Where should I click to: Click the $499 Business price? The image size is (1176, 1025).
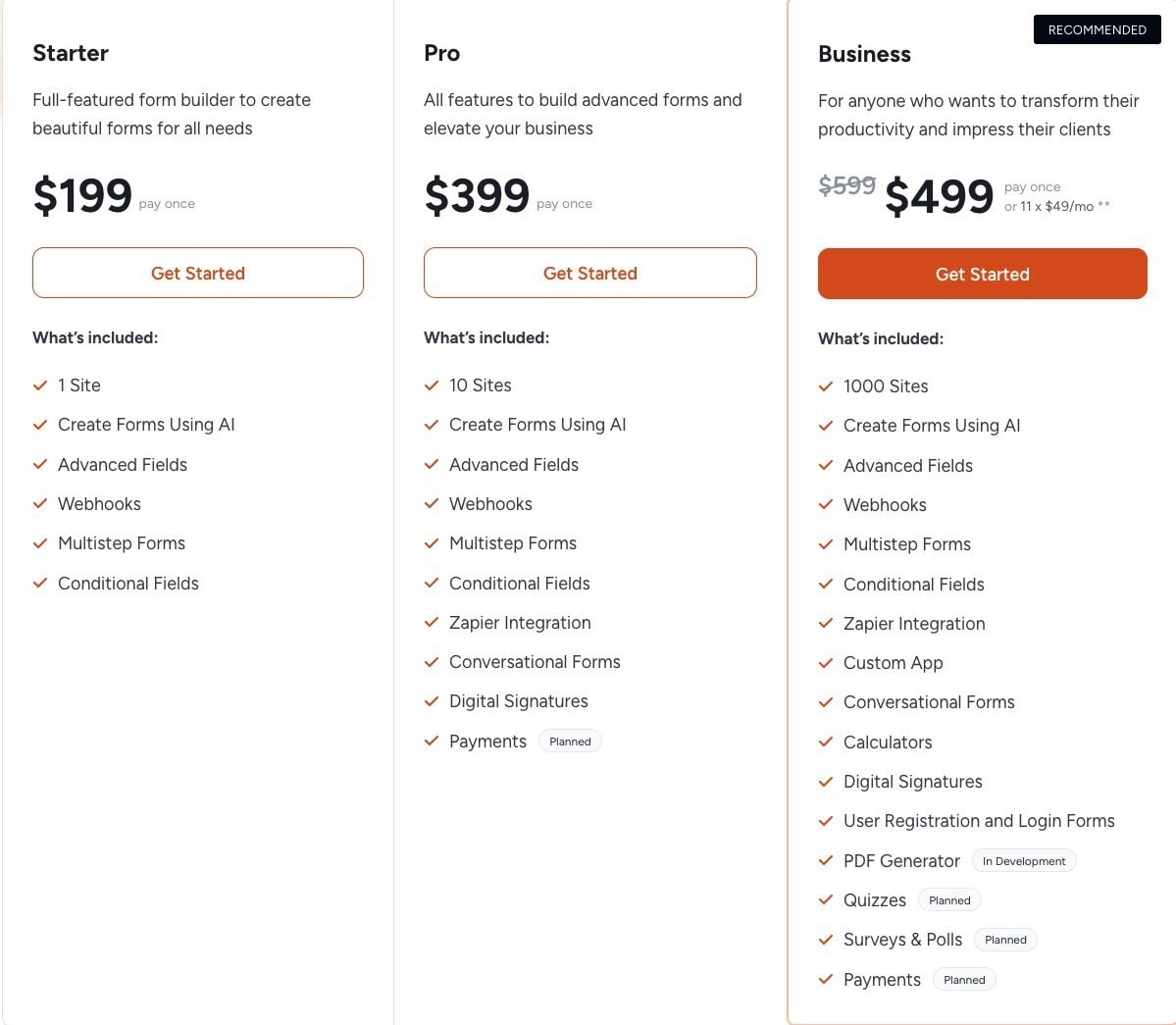(x=939, y=196)
